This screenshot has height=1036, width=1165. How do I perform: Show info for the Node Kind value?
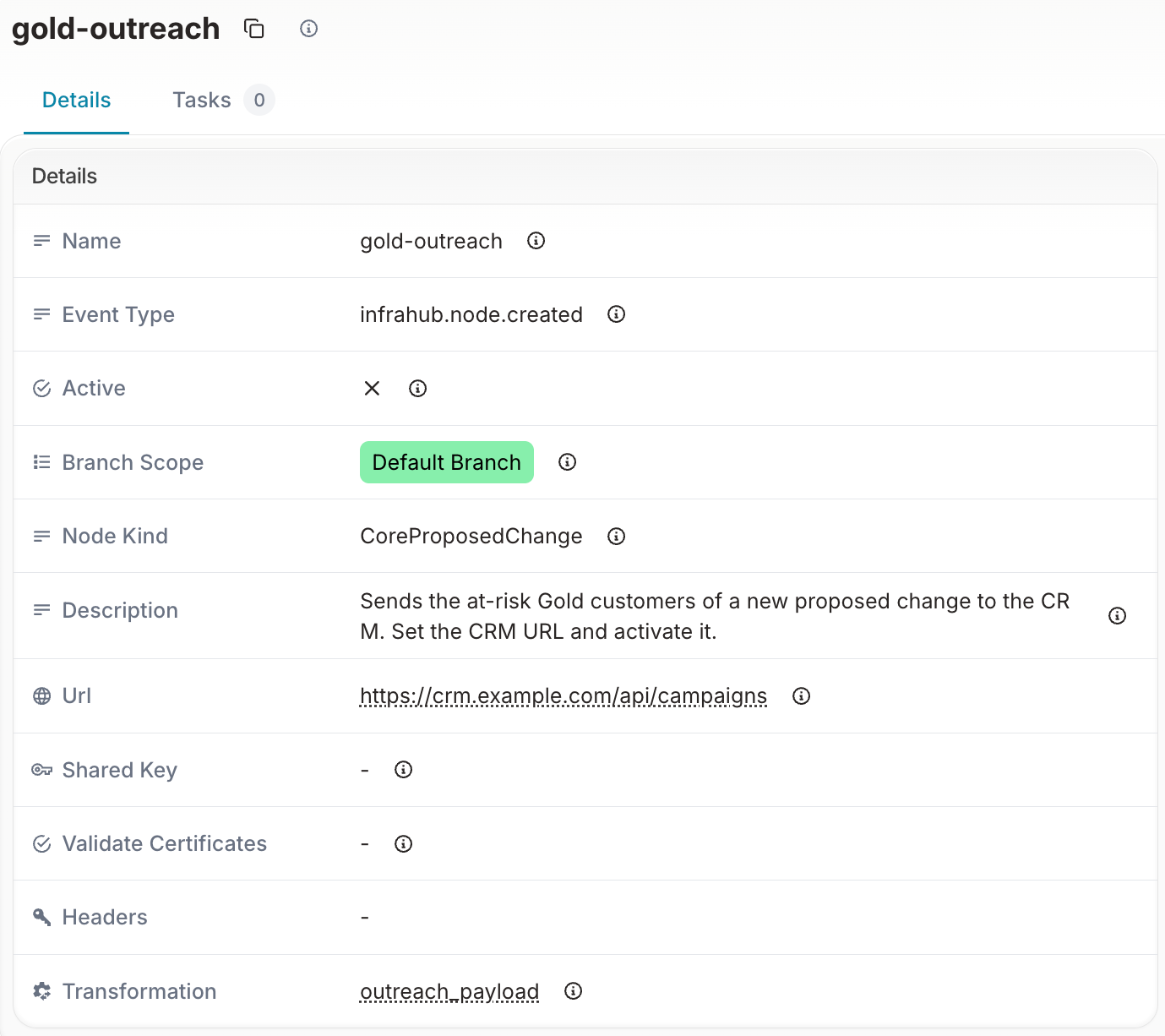click(x=616, y=536)
